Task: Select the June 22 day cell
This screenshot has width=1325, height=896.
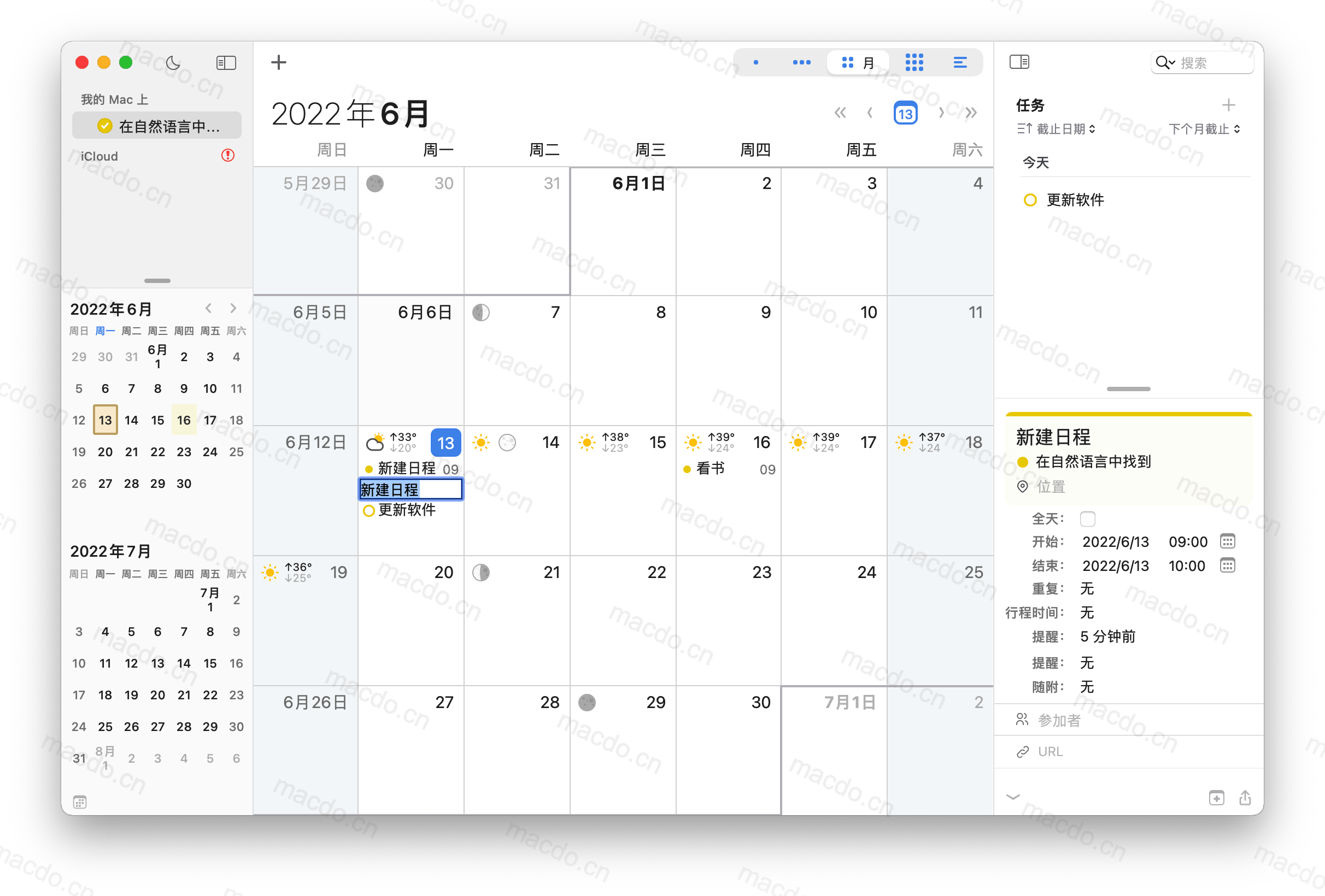Action: point(623,621)
